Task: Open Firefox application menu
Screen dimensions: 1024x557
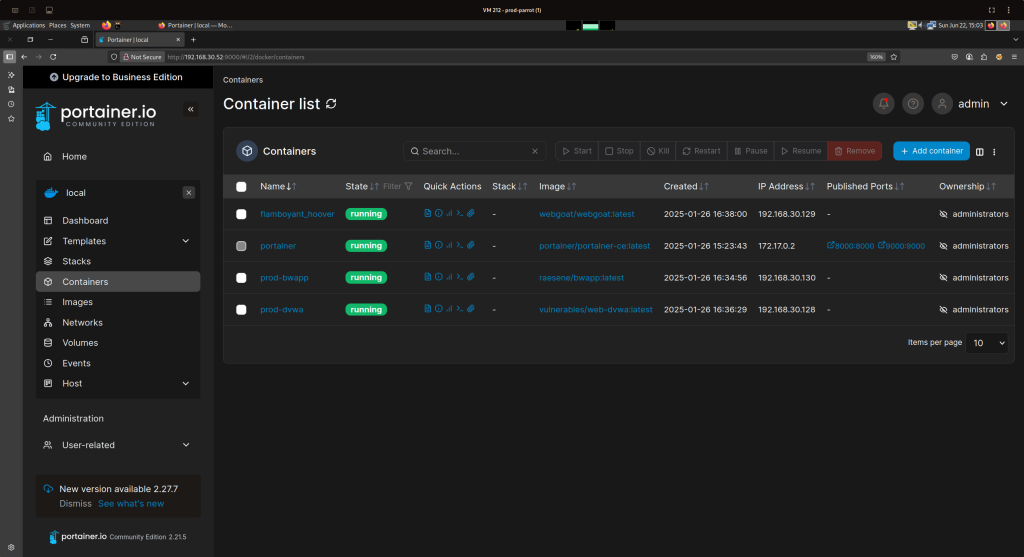Action: [1014, 57]
